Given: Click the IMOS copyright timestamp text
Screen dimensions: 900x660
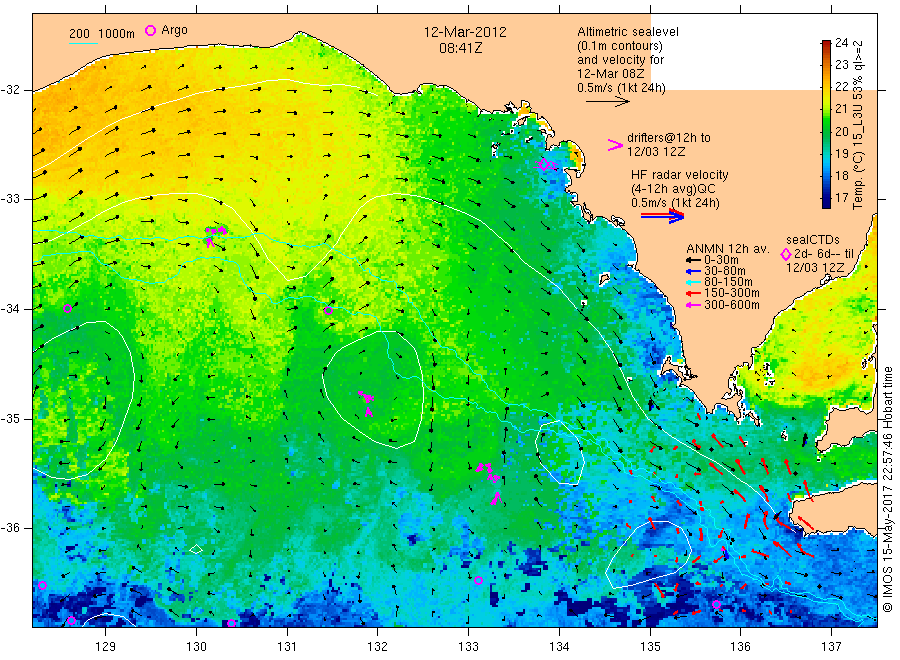Looking at the screenshot, I should pos(887,490).
